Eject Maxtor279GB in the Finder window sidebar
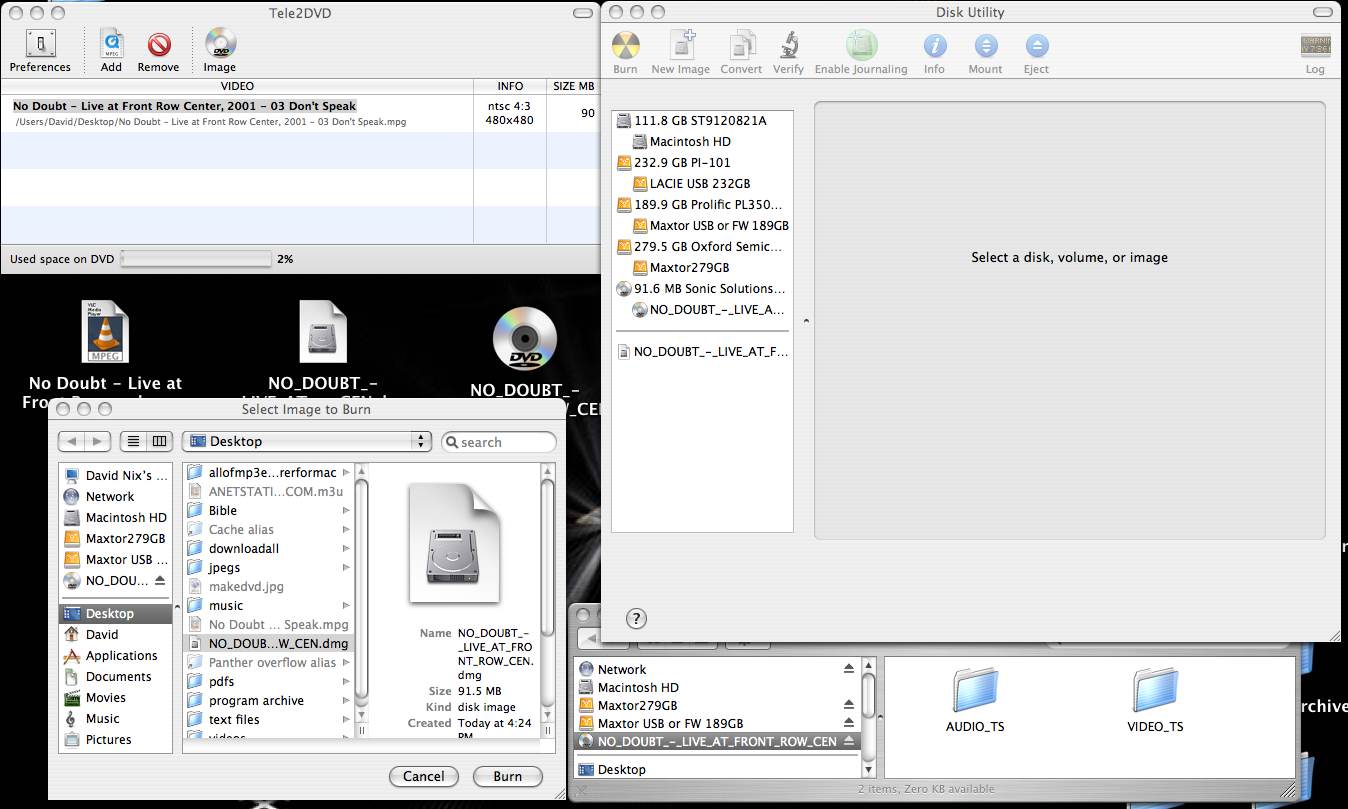The height and width of the screenshot is (809, 1348). pyautogui.click(x=849, y=705)
